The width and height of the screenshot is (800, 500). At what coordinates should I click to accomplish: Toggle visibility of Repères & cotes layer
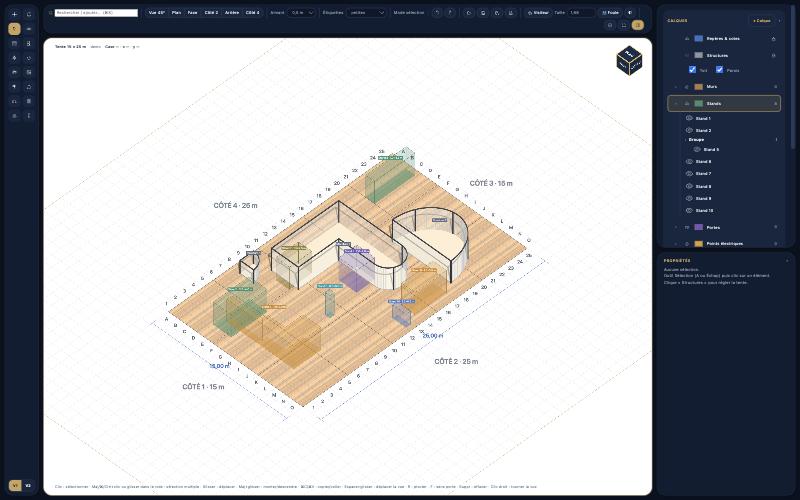click(x=687, y=39)
